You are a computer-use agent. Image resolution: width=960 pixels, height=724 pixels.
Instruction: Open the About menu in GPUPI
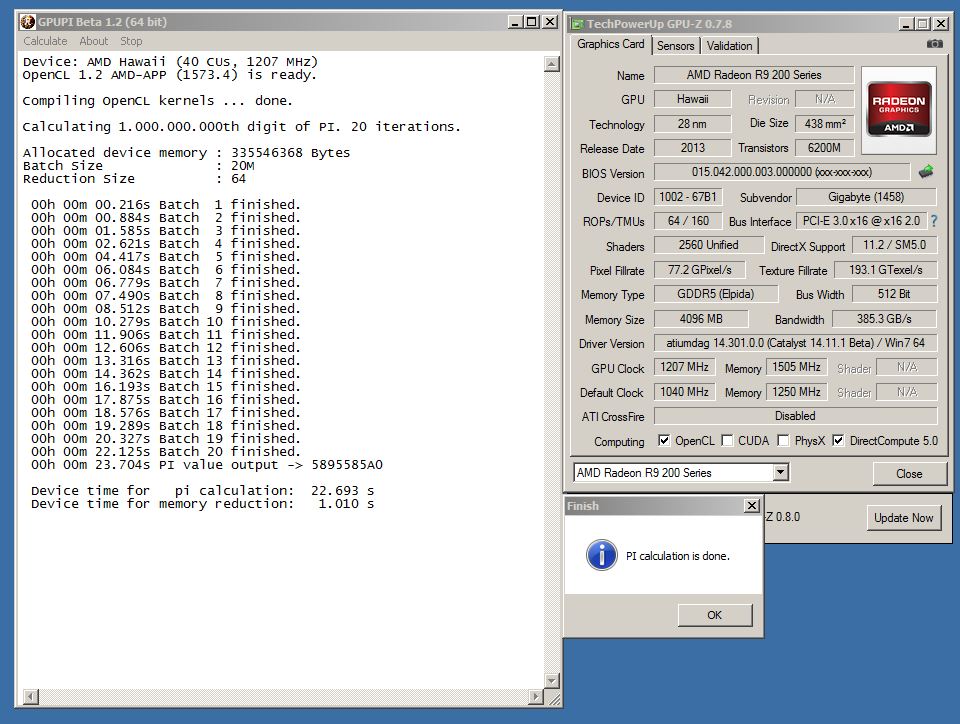(94, 41)
